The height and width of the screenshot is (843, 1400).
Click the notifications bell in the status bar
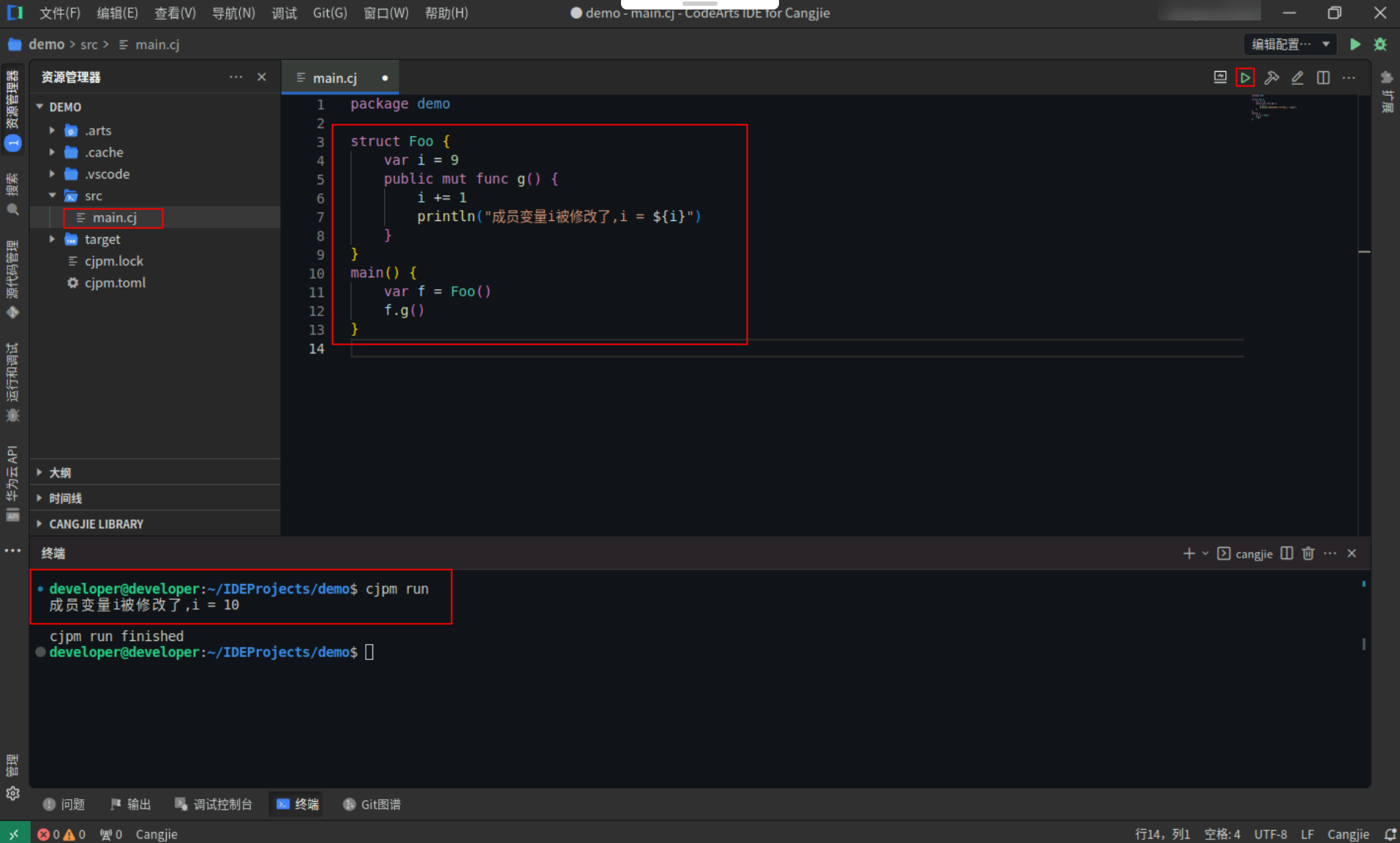(x=1390, y=834)
